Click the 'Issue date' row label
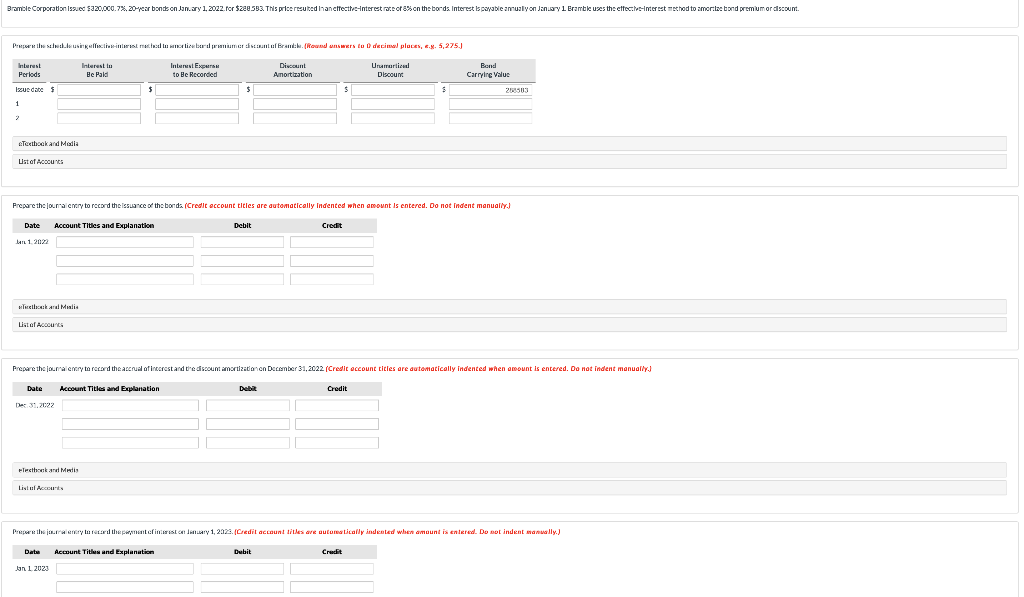This screenshot has width=1024, height=597. click(x=29, y=89)
